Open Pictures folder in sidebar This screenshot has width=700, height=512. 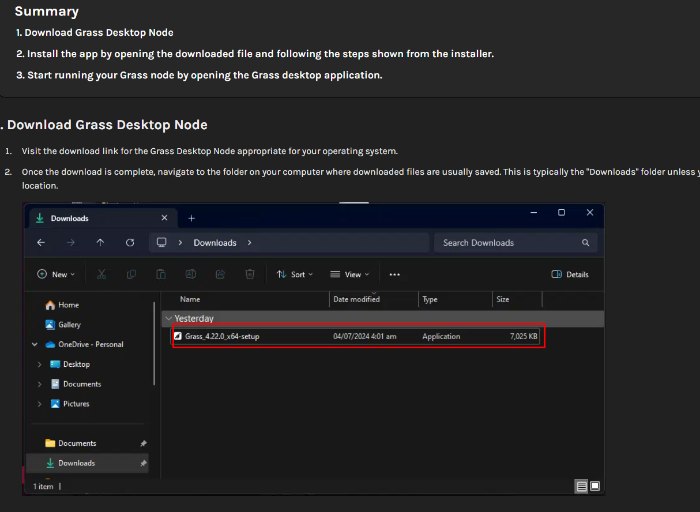click(x=70, y=404)
